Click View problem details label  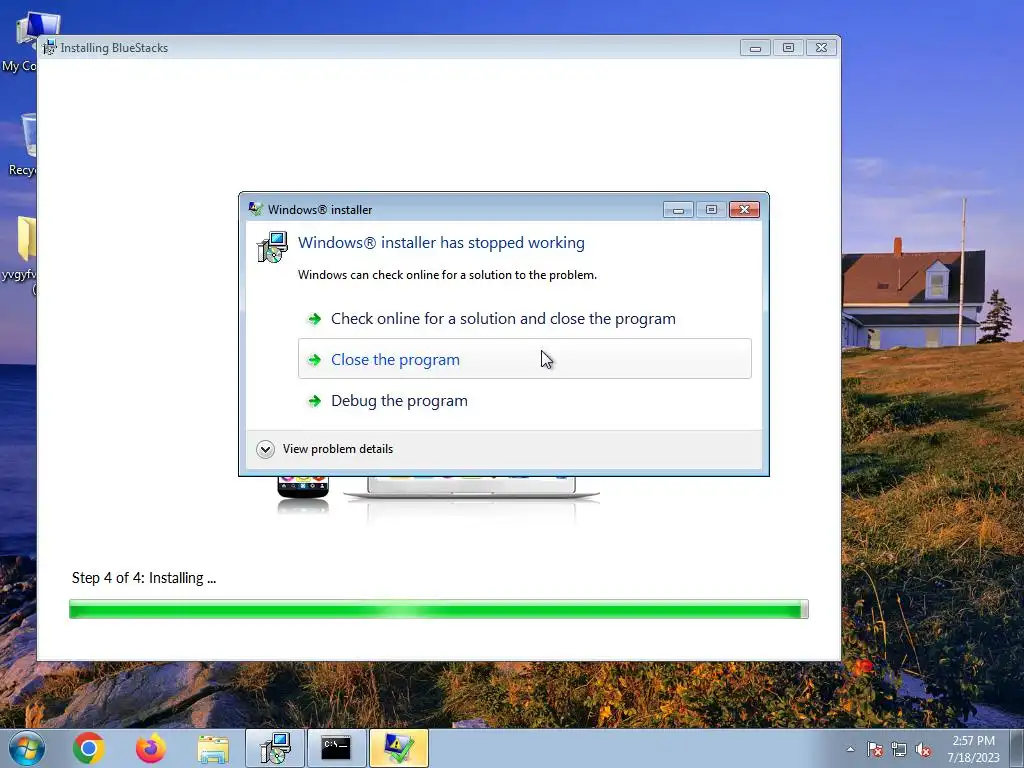(x=338, y=449)
